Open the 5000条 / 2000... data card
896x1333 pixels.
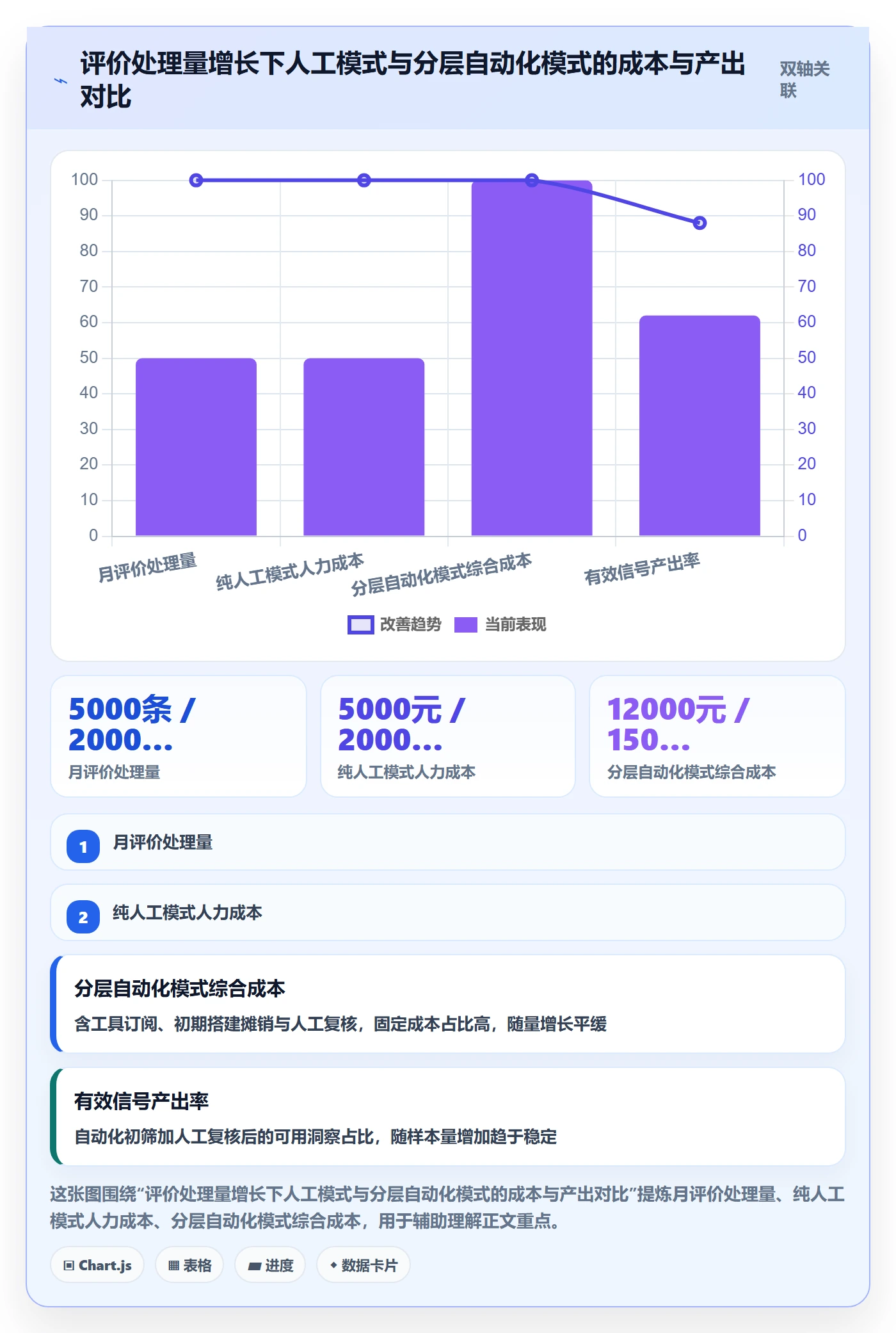[x=179, y=736]
